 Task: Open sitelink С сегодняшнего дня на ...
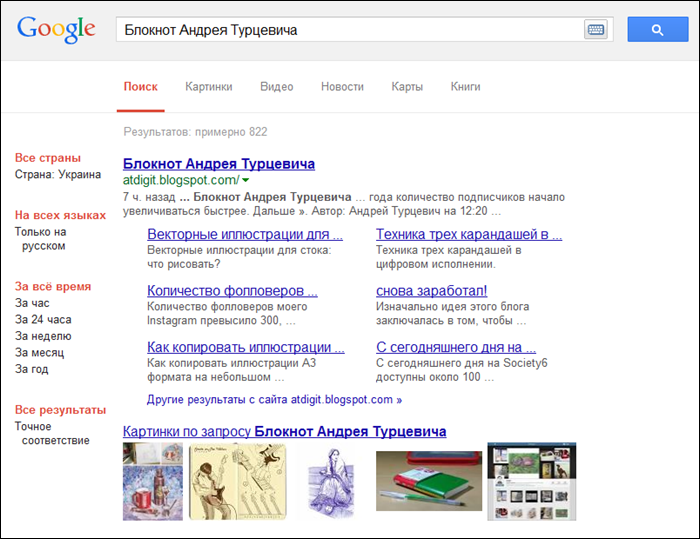456,347
